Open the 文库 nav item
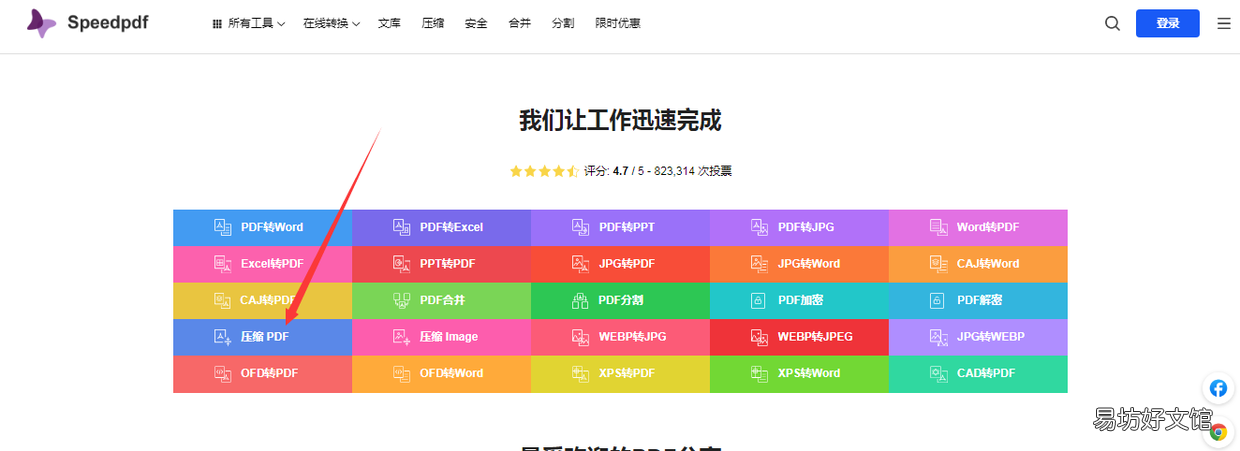Screen dimensions: 1240x451 (389, 23)
